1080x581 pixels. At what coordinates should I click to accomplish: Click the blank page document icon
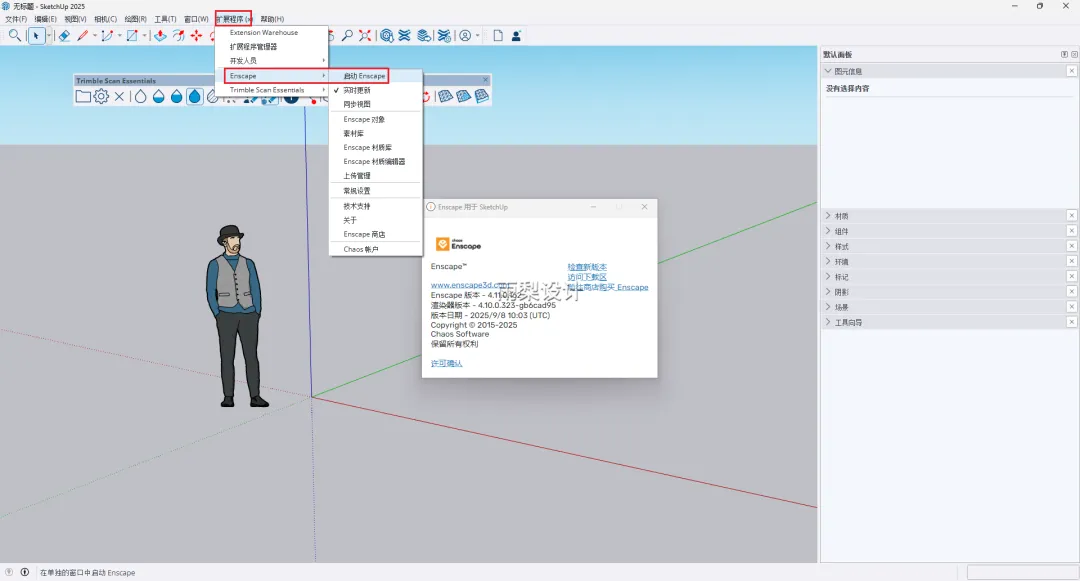tap(498, 36)
